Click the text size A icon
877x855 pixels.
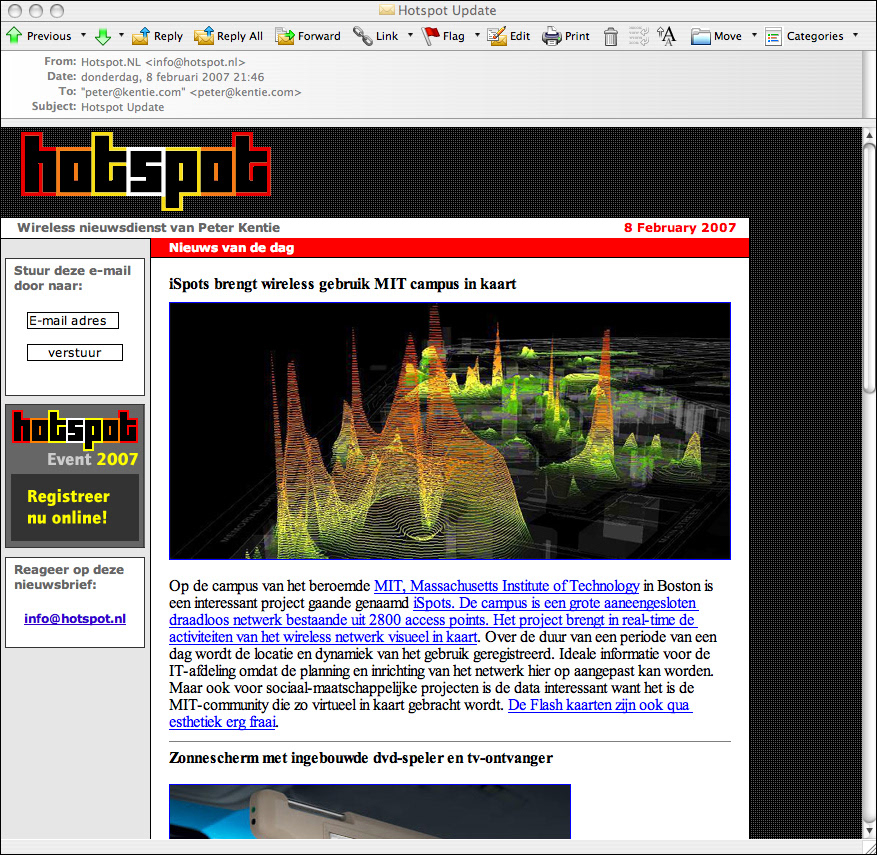(x=666, y=36)
